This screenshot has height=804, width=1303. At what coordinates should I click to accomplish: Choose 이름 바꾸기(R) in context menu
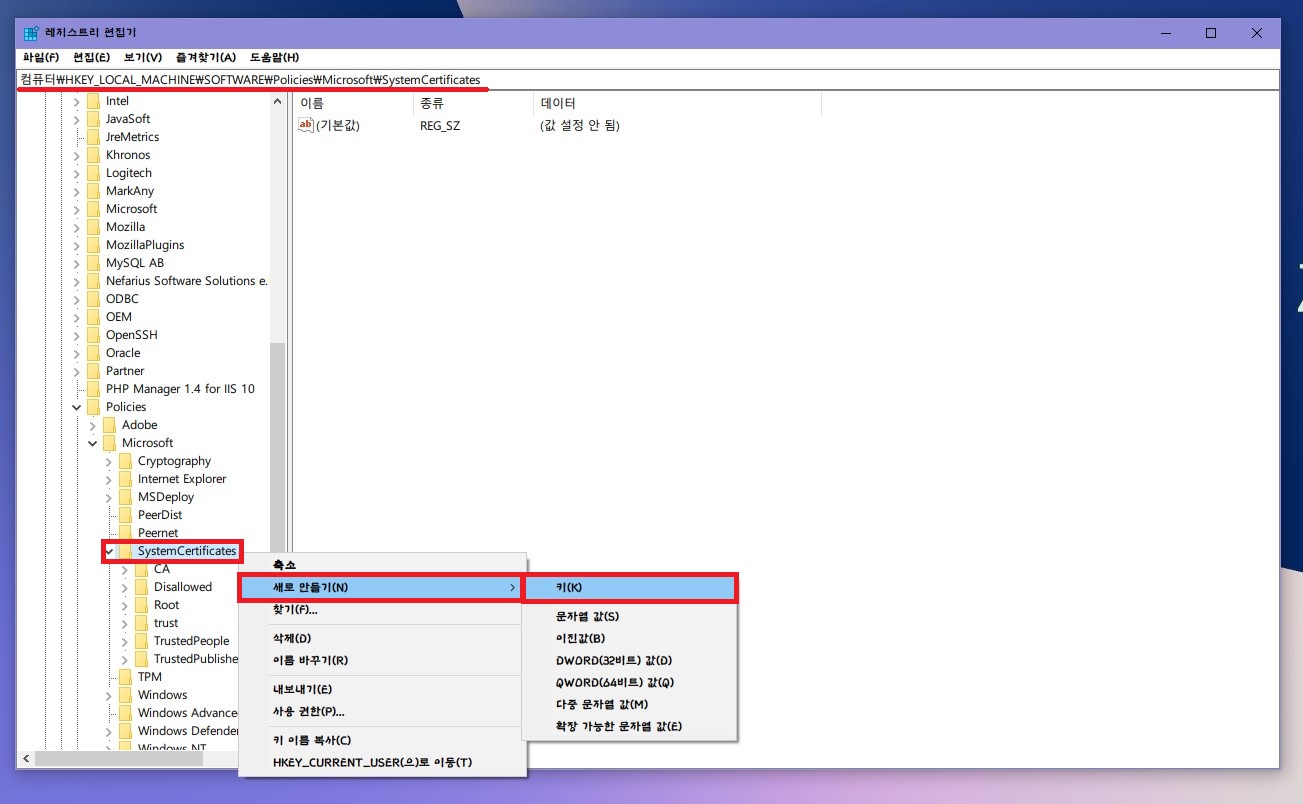click(x=382, y=660)
